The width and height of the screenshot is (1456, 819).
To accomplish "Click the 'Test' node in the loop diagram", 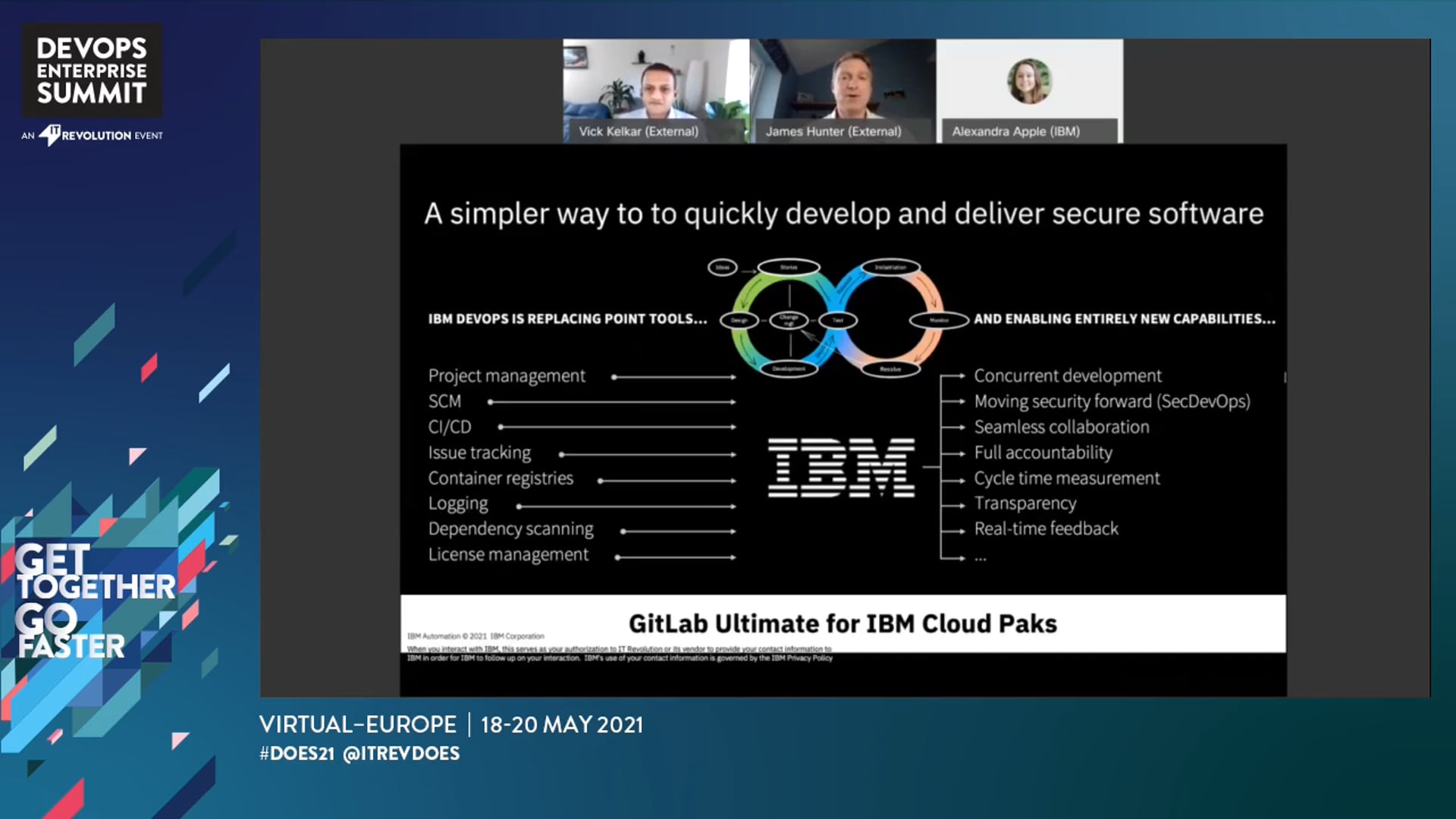I will pos(838,320).
